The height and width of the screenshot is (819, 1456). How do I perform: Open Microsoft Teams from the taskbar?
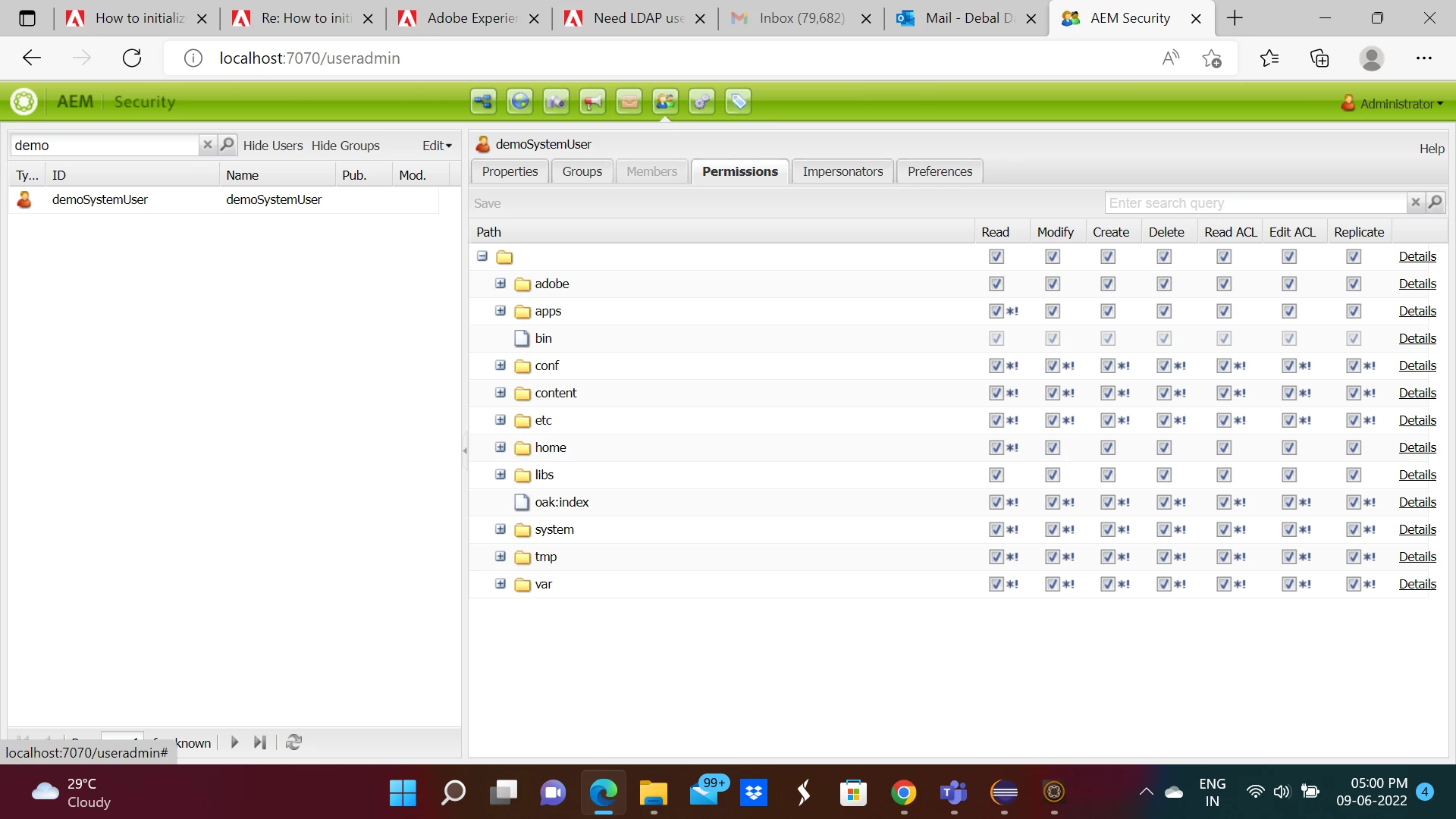coord(953,793)
